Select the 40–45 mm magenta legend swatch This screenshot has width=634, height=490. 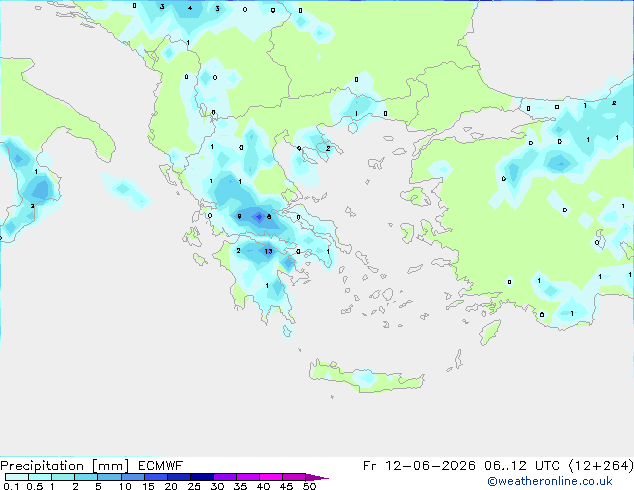(271, 477)
